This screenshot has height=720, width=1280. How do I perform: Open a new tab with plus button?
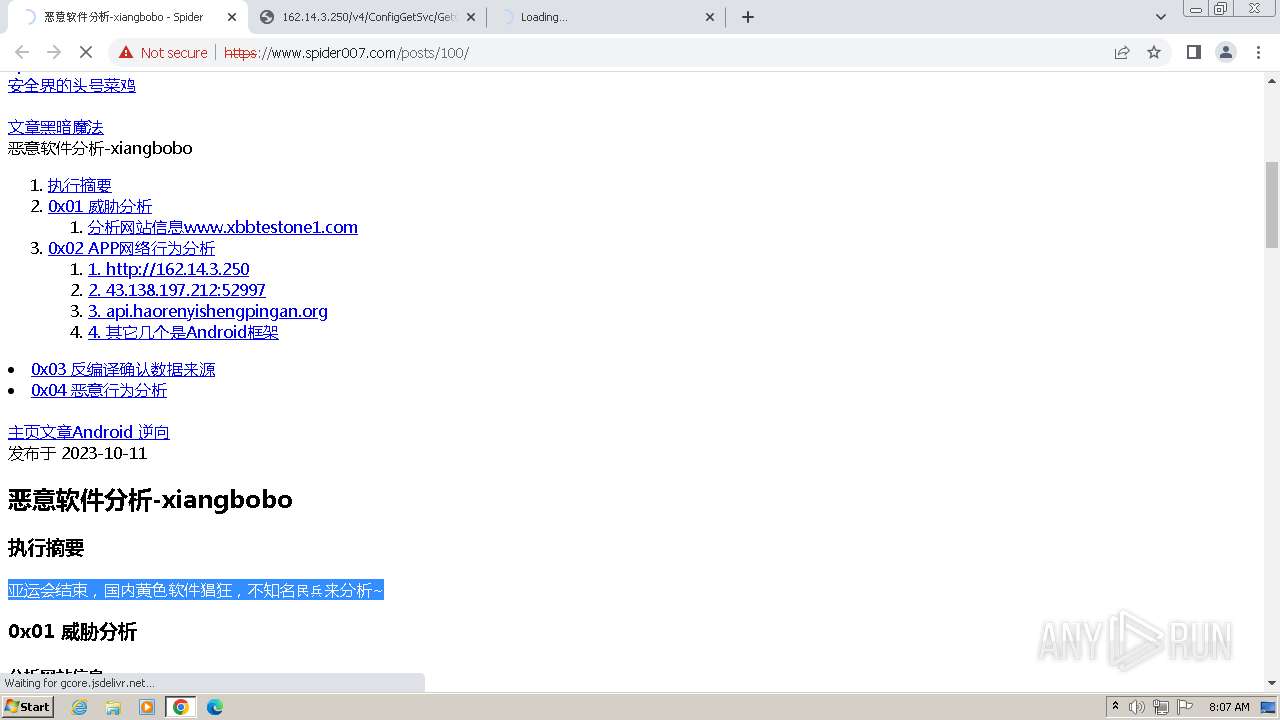click(x=748, y=17)
